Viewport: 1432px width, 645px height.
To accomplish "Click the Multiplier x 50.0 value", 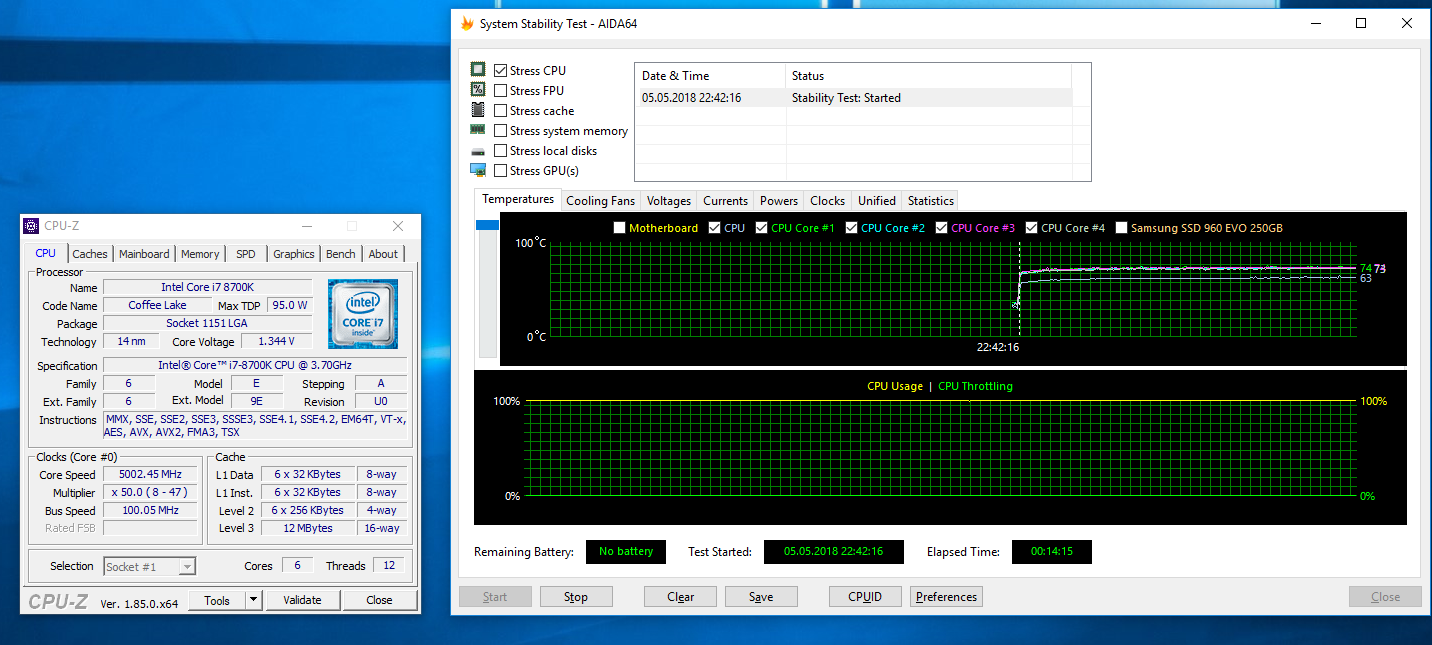I will click(151, 493).
